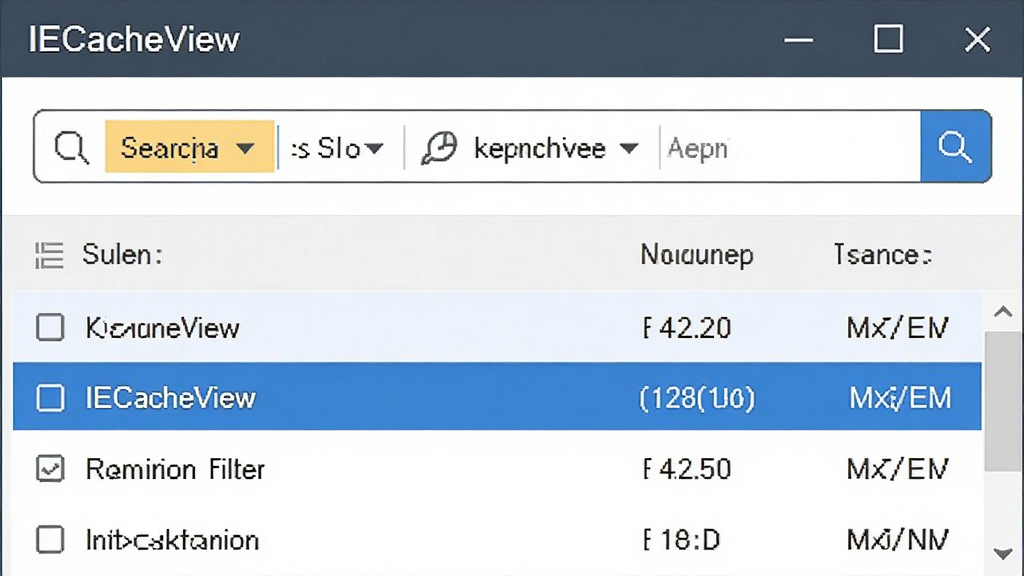Click the vertical scrollbar thumb
The width and height of the screenshot is (1024, 576).
[x=1002, y=401]
